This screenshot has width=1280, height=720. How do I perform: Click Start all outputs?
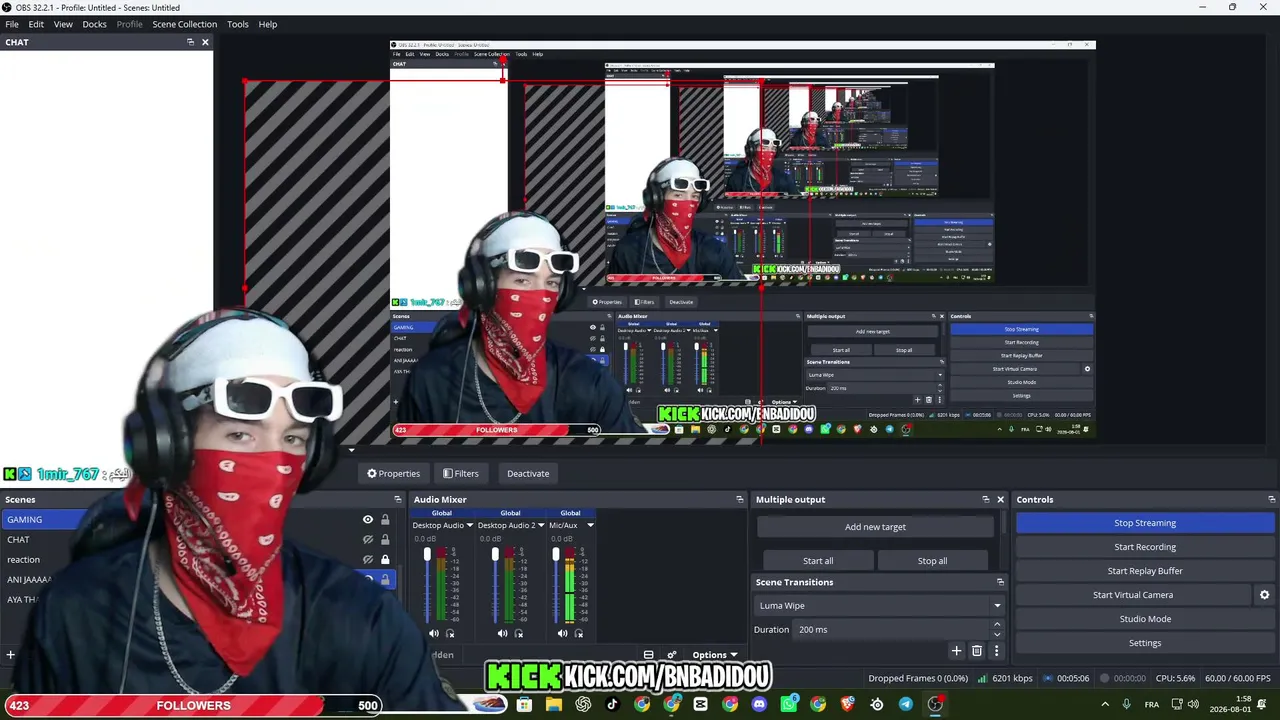(818, 561)
